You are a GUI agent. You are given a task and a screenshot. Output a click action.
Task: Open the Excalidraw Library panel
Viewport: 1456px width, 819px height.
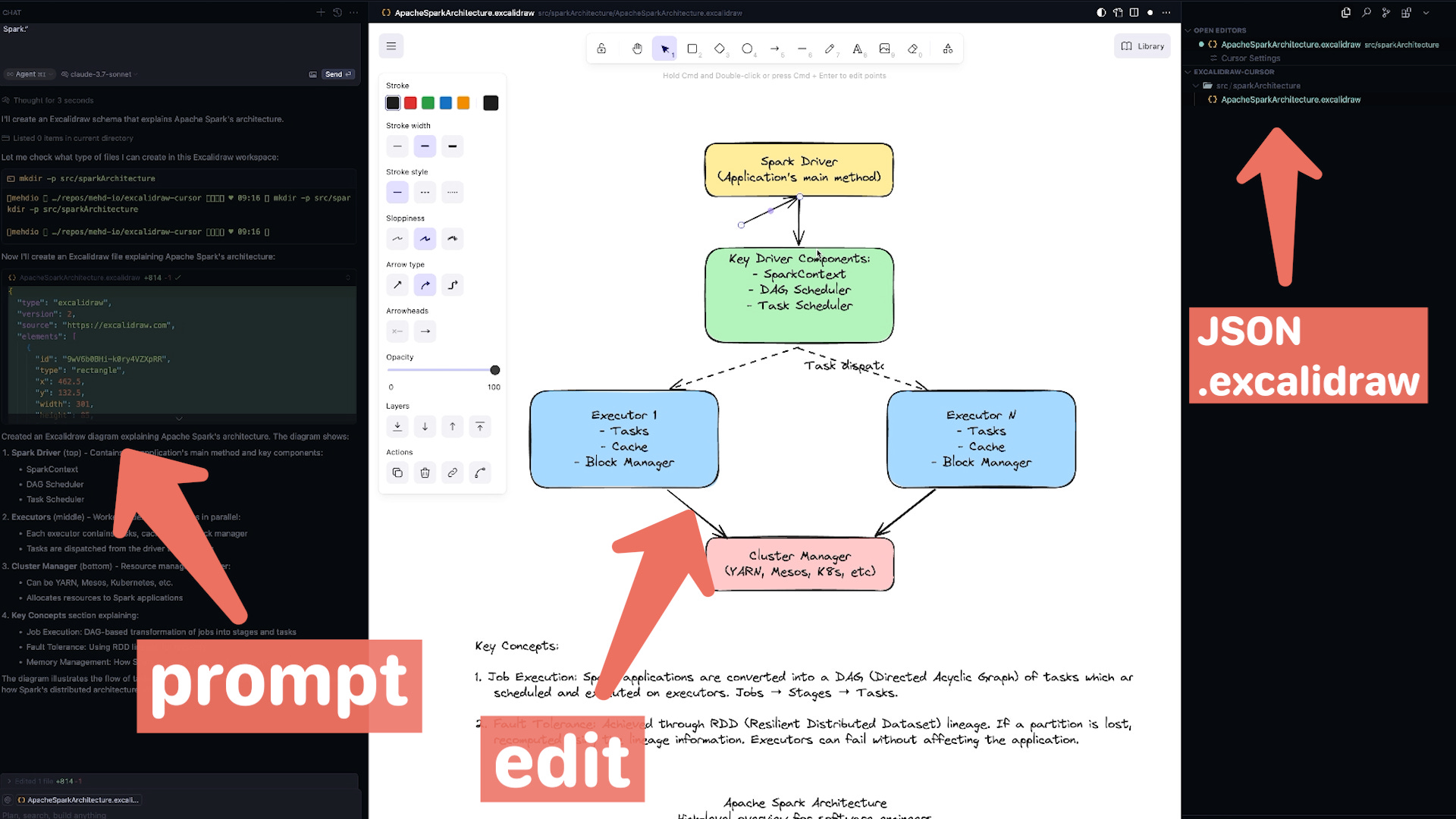point(1143,46)
